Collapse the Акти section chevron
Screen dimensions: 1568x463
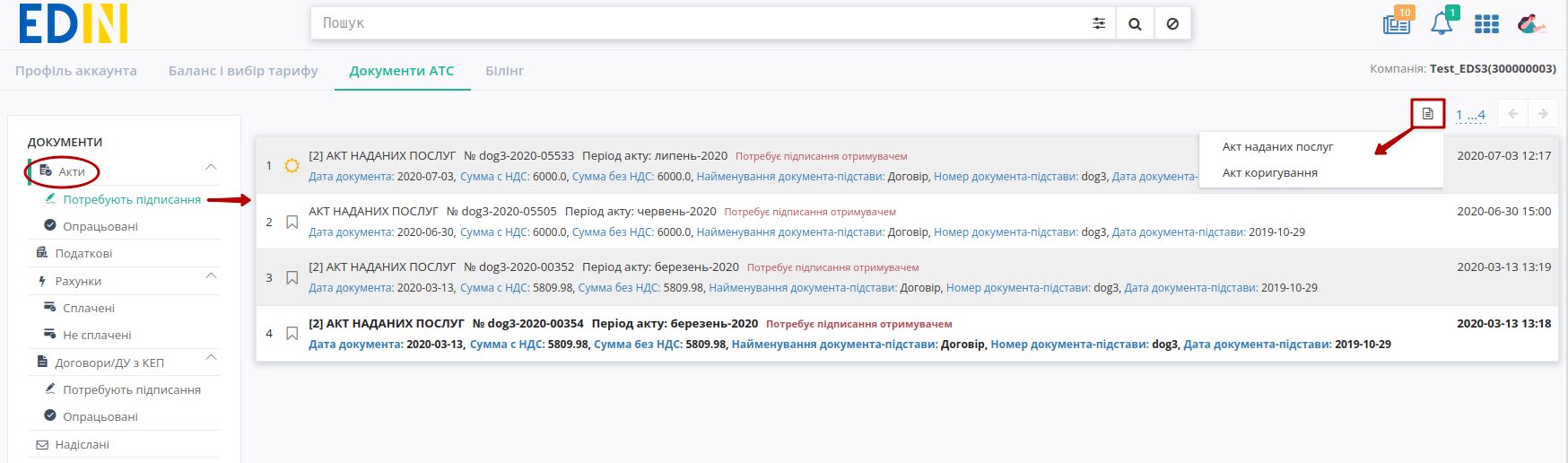tap(211, 167)
